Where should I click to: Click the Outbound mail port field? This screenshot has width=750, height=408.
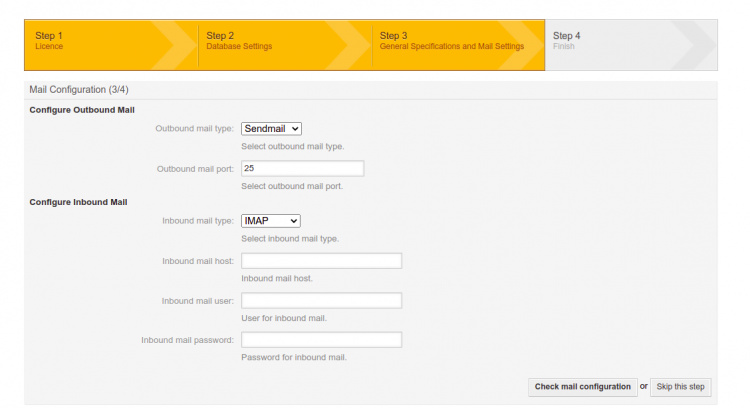pyautogui.click(x=302, y=168)
